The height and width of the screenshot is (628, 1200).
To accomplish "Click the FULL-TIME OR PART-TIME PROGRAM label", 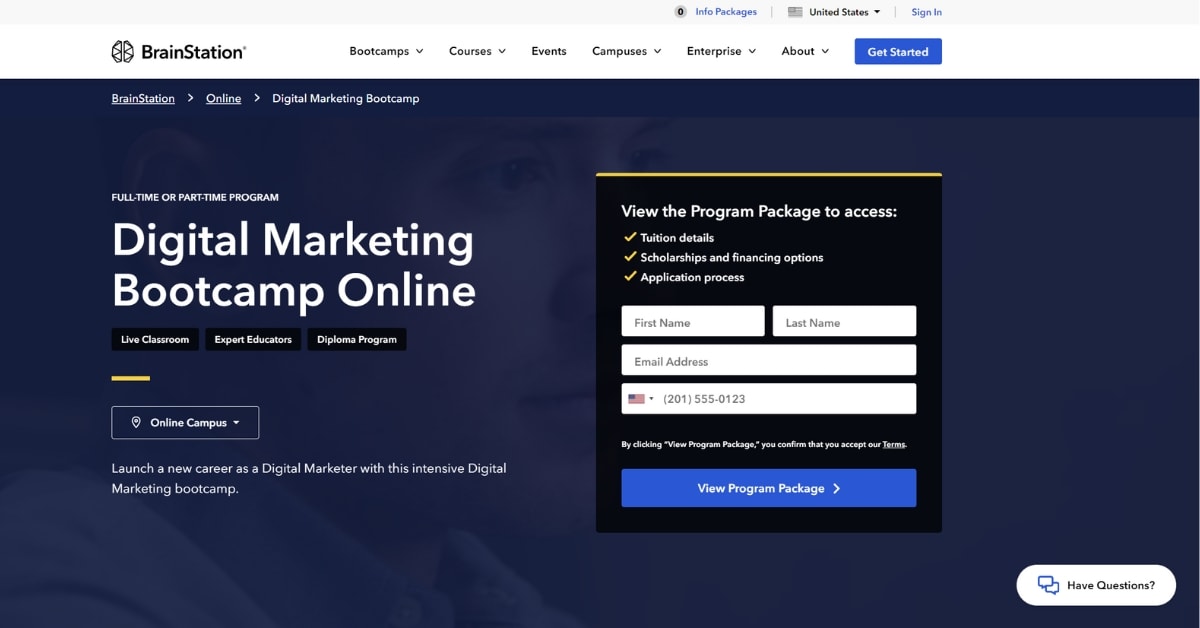I will pyautogui.click(x=195, y=198).
